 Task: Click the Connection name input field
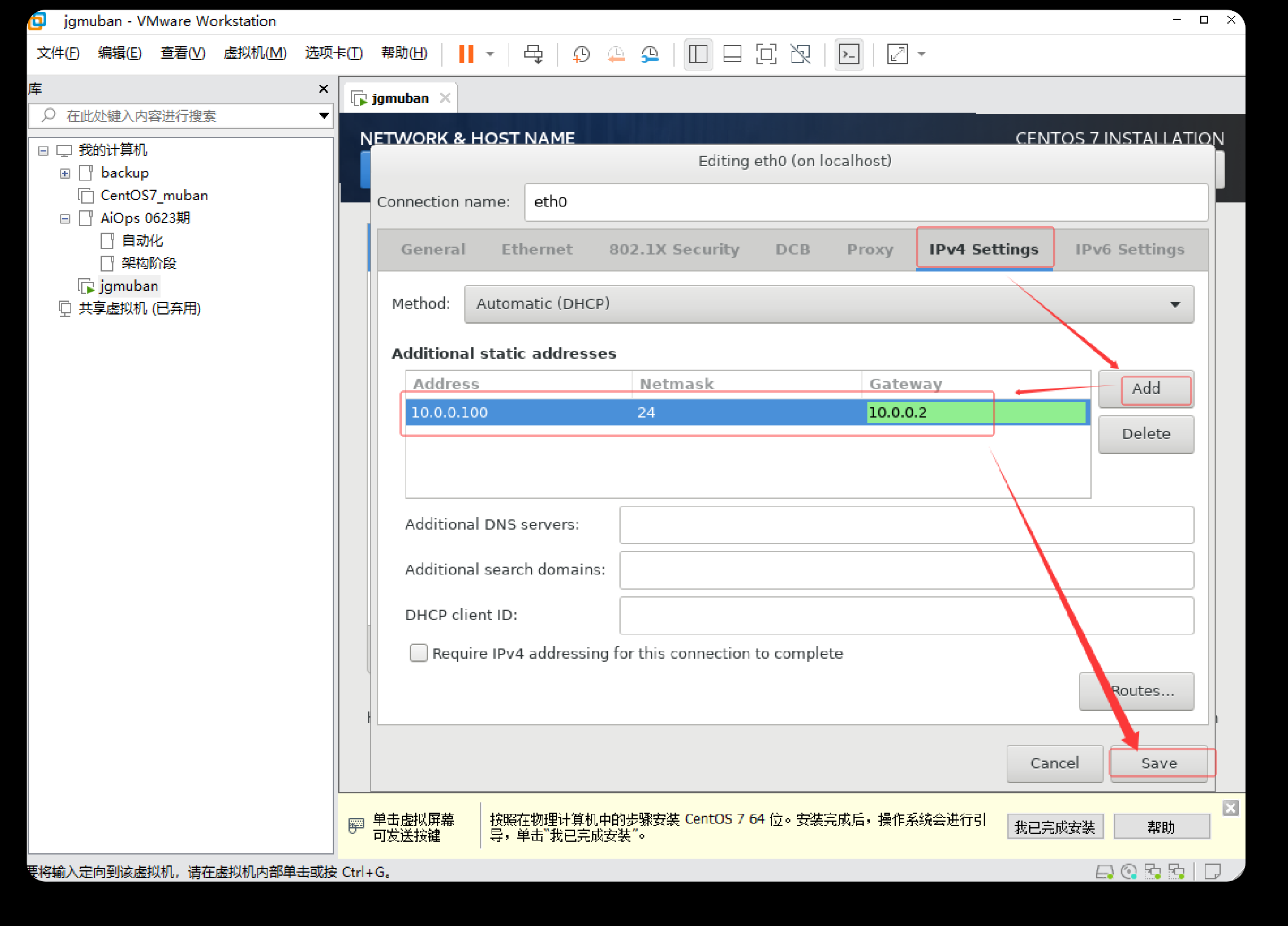(866, 202)
